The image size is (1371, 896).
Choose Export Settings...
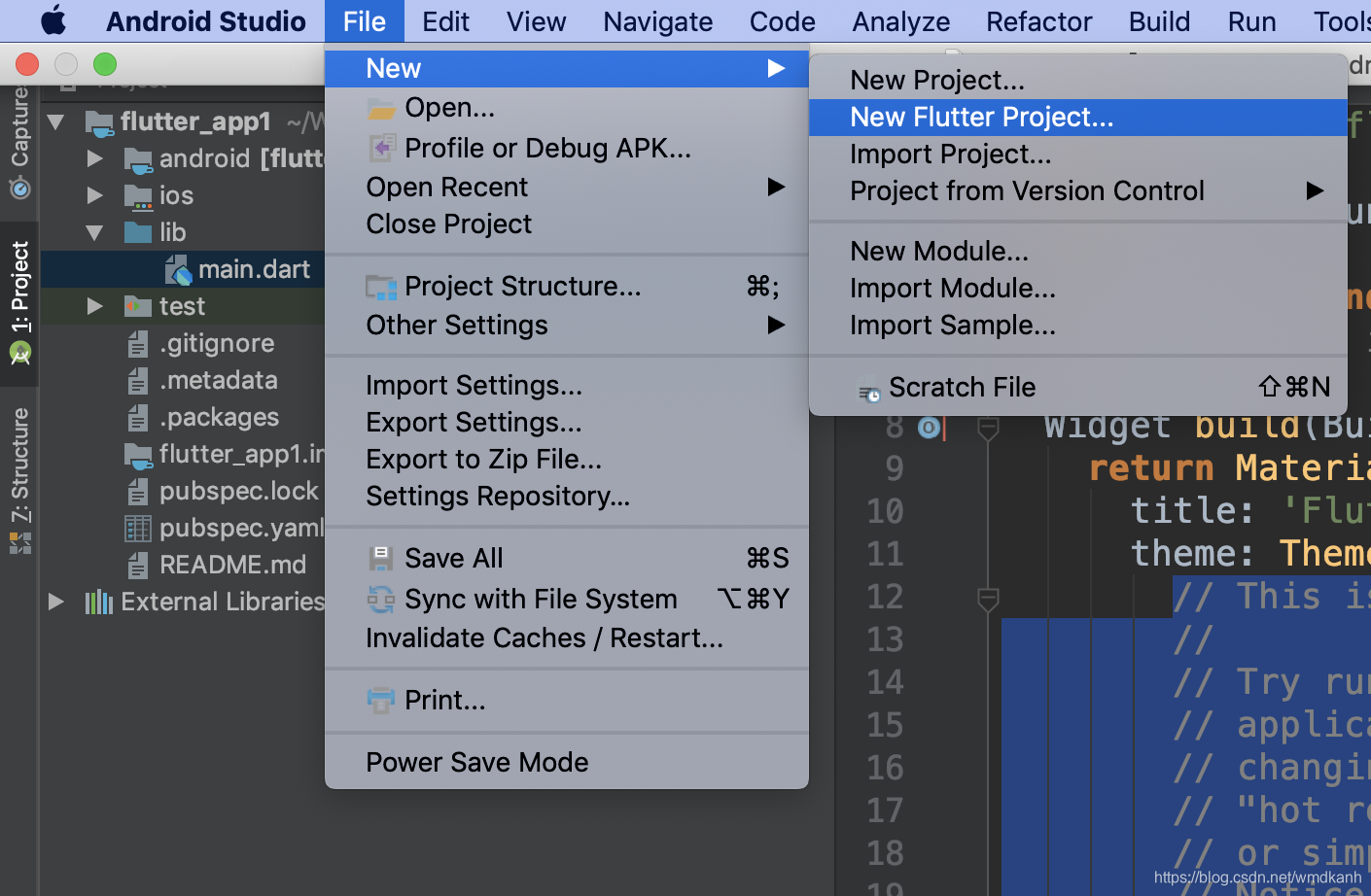[567, 423]
